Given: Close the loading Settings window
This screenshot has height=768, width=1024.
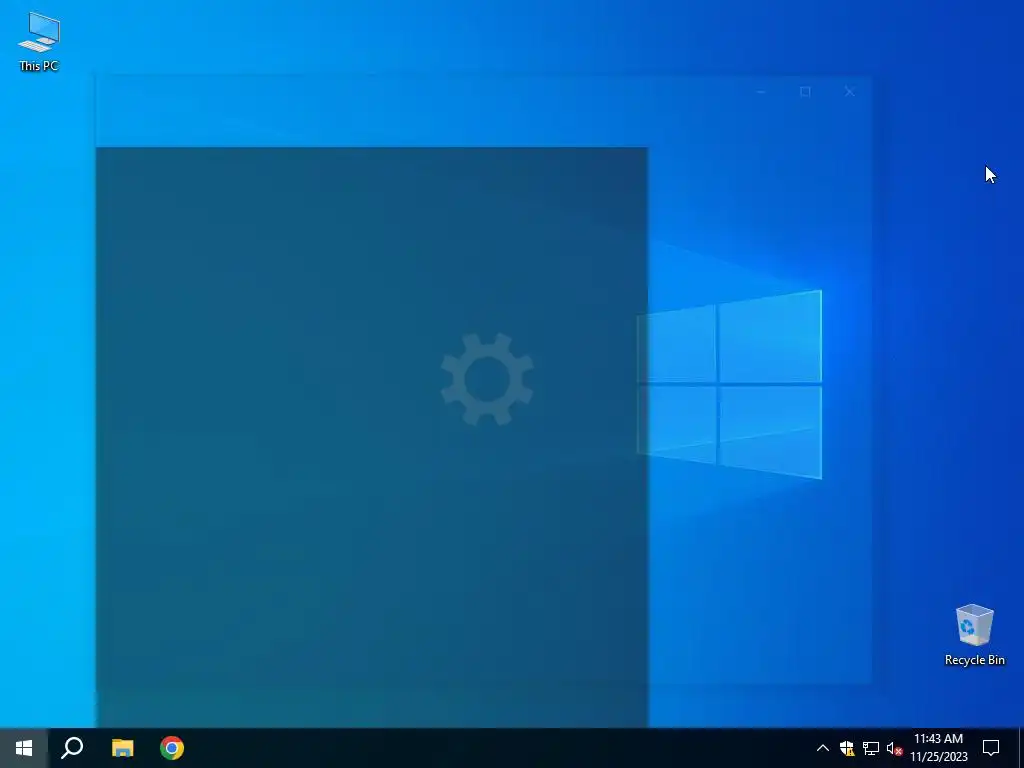Looking at the screenshot, I should coord(850,92).
